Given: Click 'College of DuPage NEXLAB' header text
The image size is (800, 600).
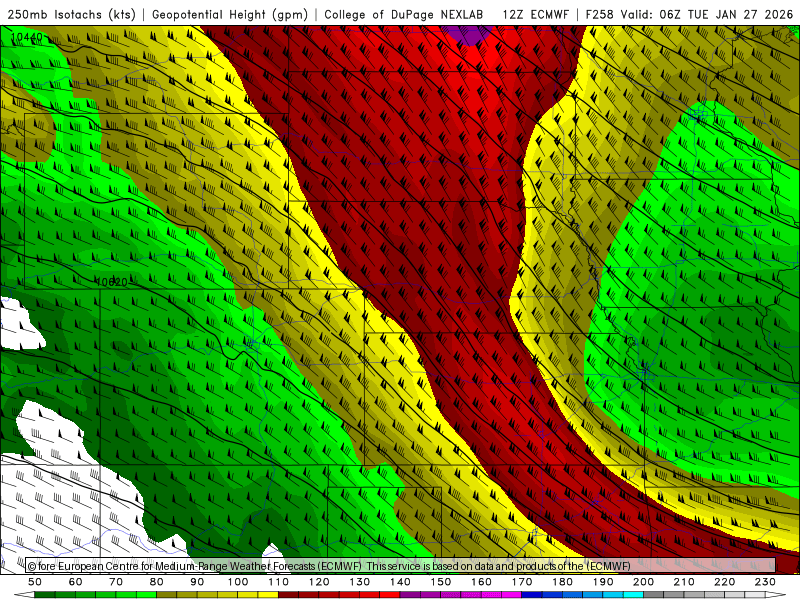Looking at the screenshot, I should click(404, 15).
